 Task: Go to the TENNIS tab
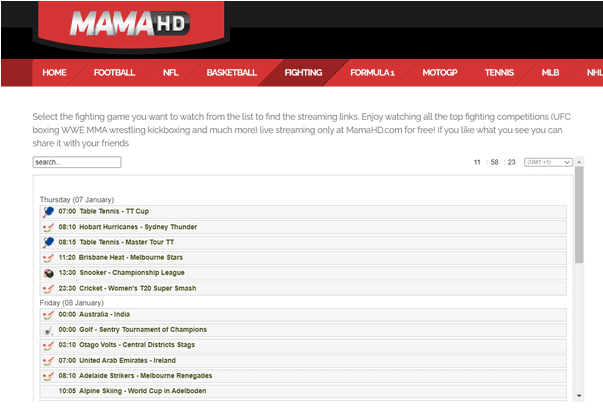[x=499, y=73]
